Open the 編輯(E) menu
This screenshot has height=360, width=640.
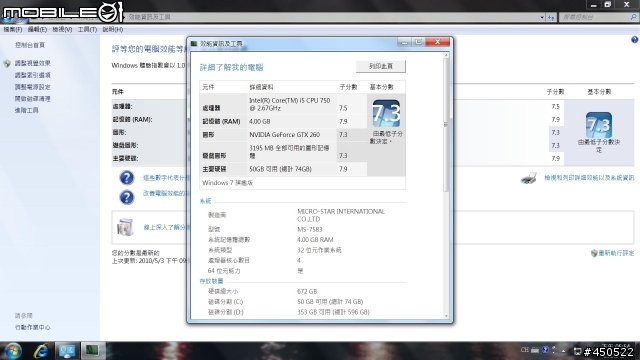pos(37,29)
